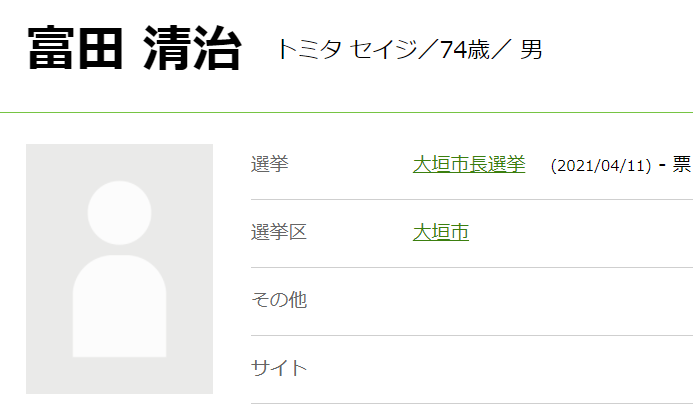
Task: Click the election date (2021/04/11)
Action: coord(601,166)
